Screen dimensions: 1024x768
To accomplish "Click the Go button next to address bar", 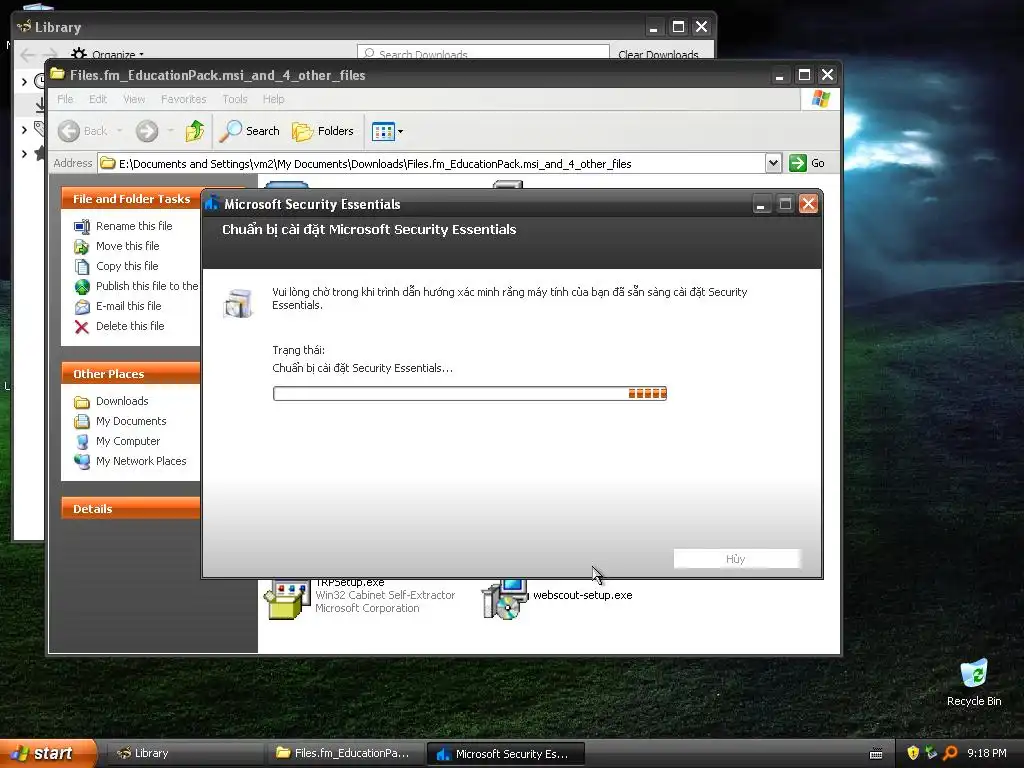I will coord(807,163).
